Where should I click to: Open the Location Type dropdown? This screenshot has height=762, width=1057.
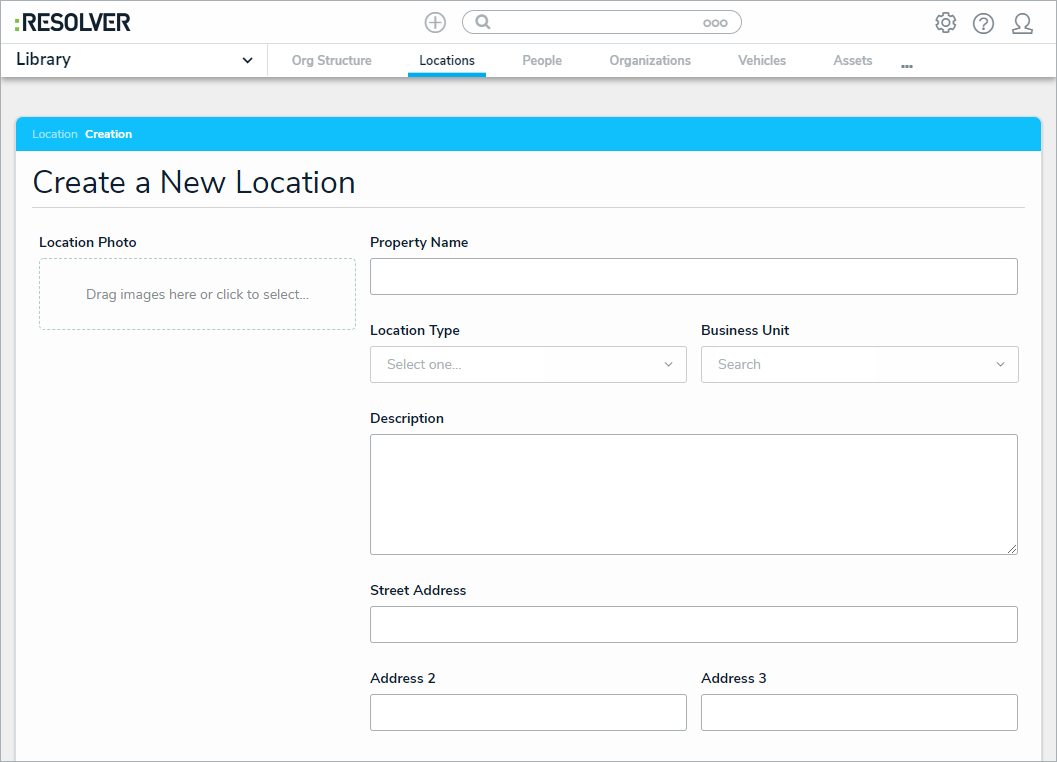(528, 365)
